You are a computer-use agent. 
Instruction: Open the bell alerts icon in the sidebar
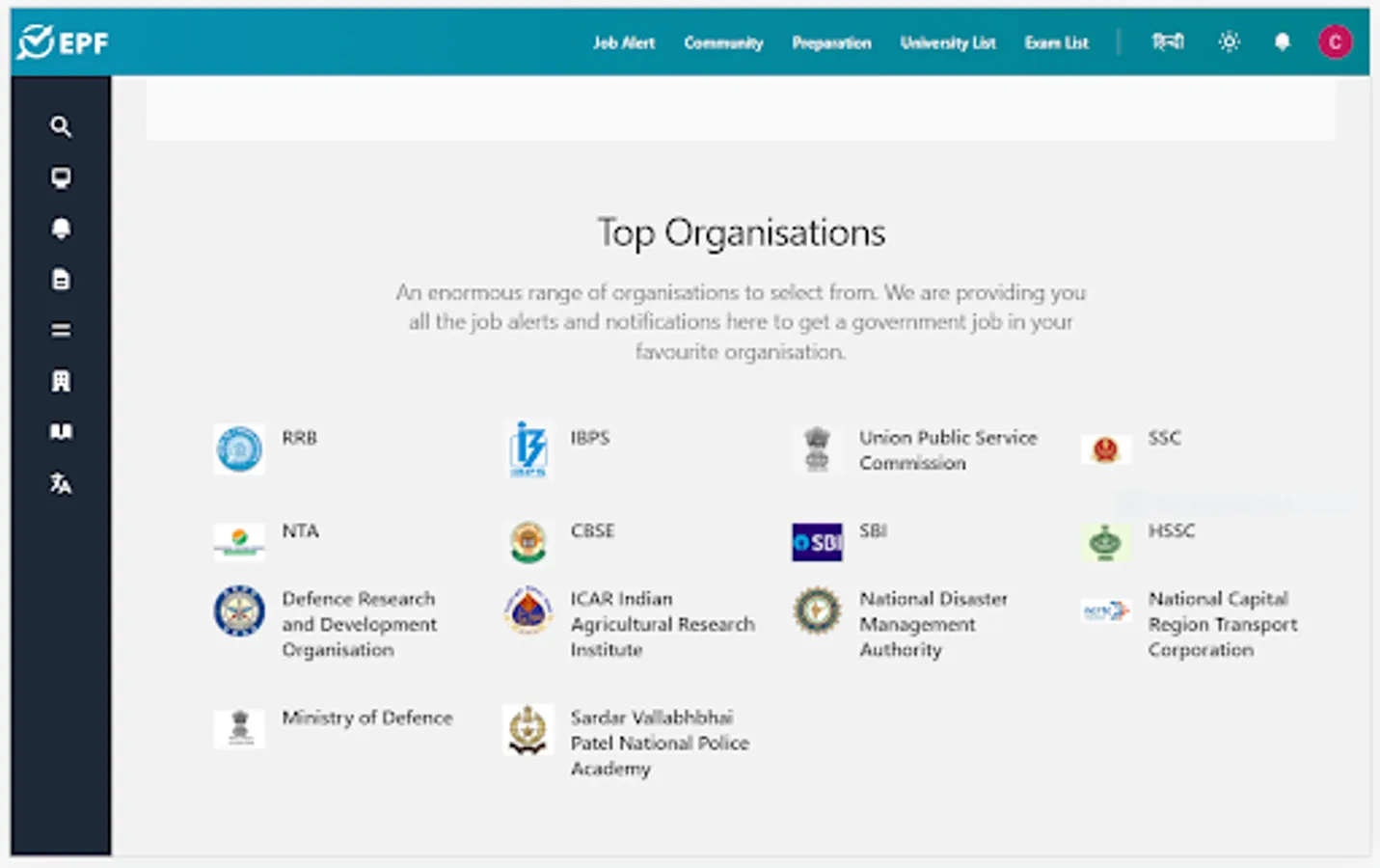61,229
